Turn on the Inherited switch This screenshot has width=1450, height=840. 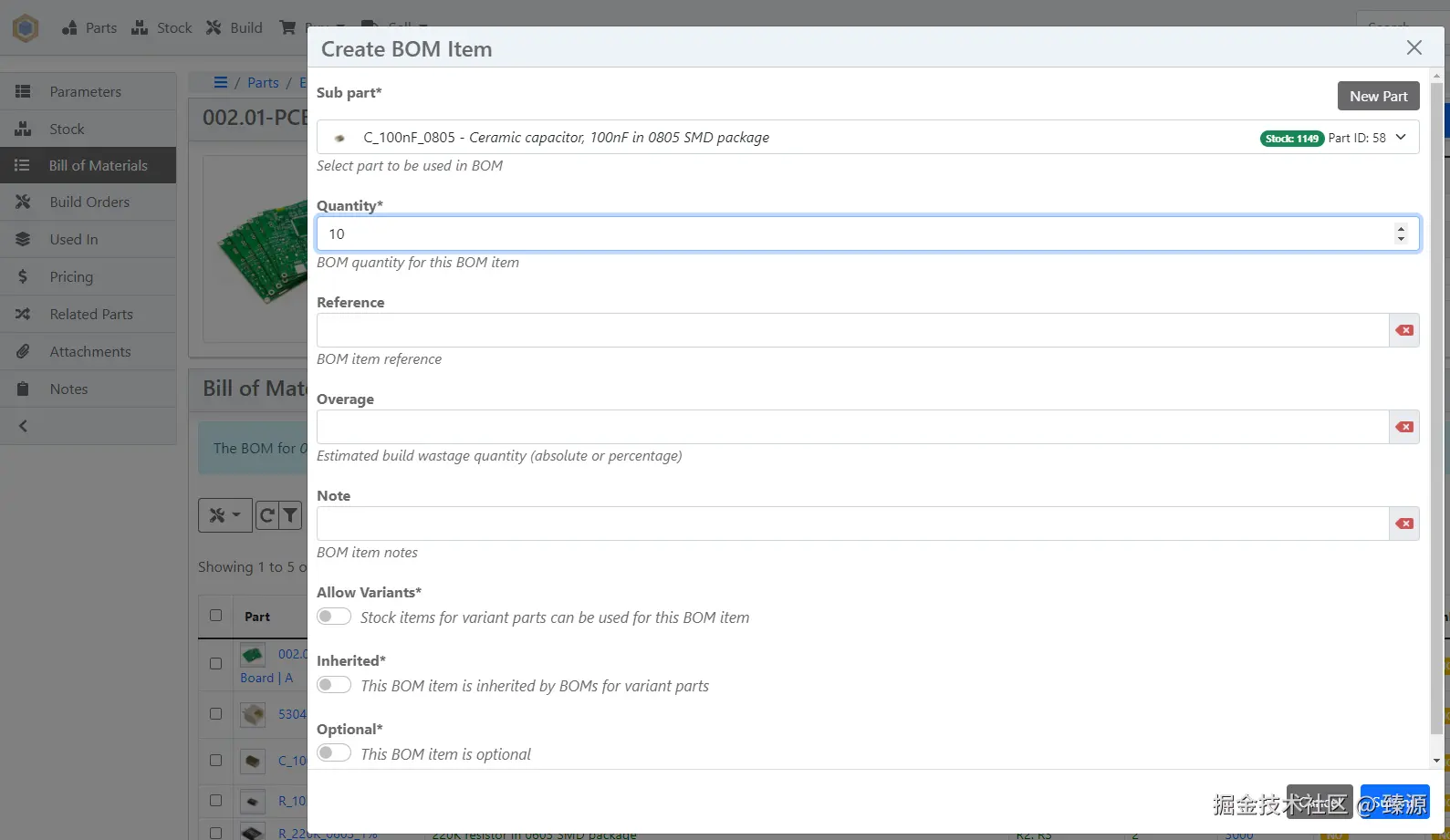click(334, 685)
